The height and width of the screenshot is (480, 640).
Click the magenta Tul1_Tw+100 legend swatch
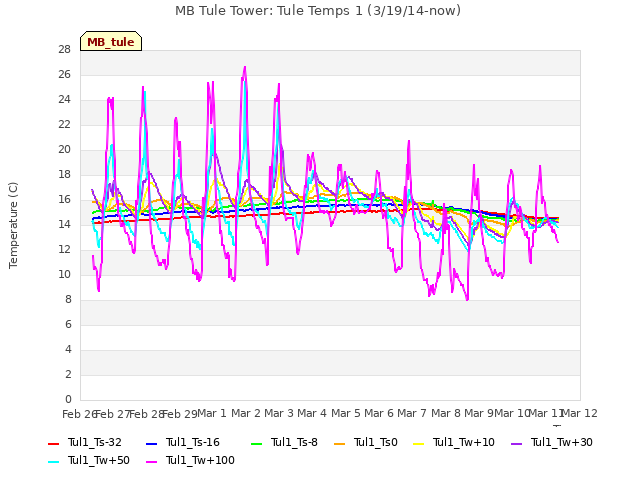[x=151, y=461]
